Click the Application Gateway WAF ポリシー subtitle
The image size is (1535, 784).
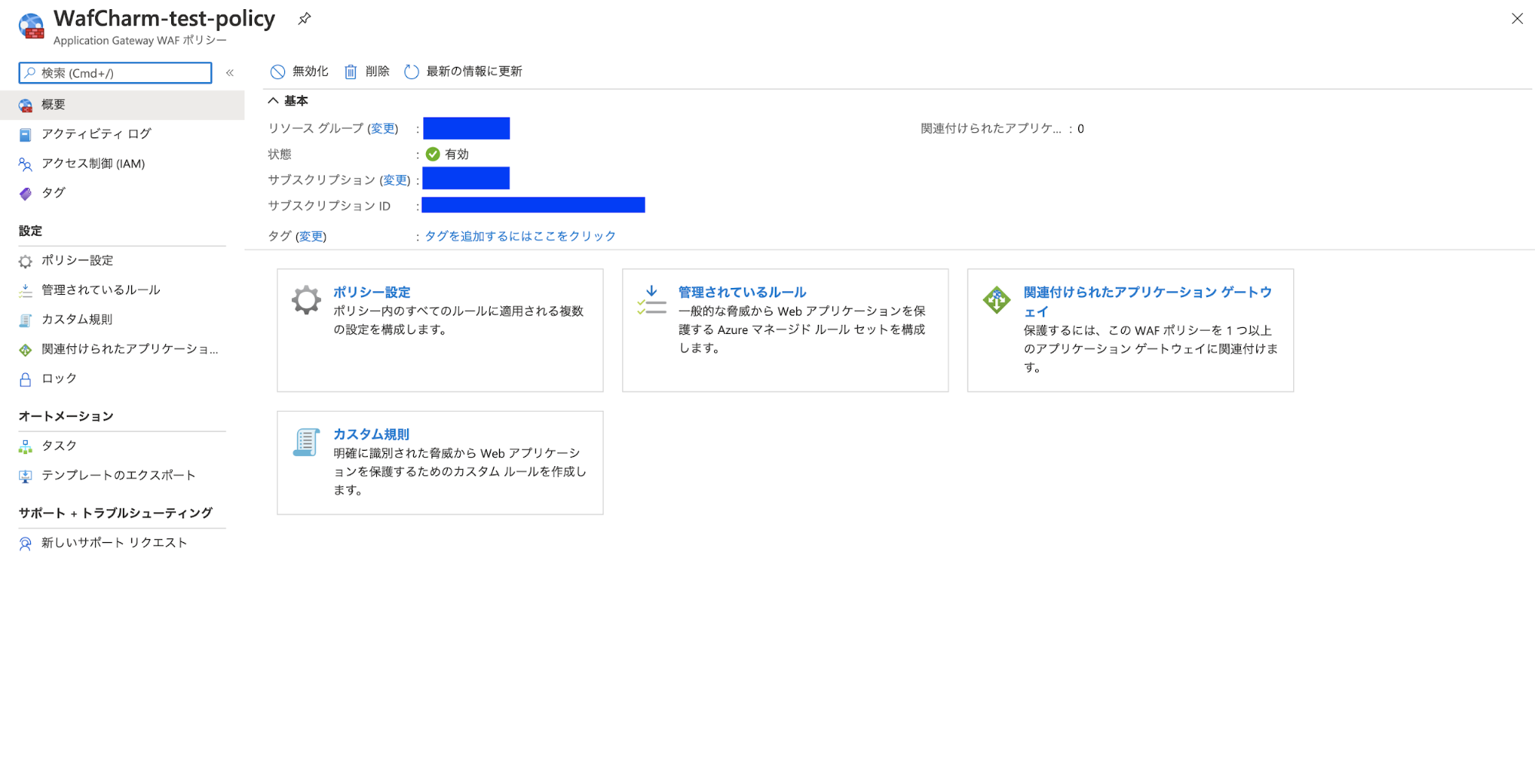pyautogui.click(x=140, y=41)
